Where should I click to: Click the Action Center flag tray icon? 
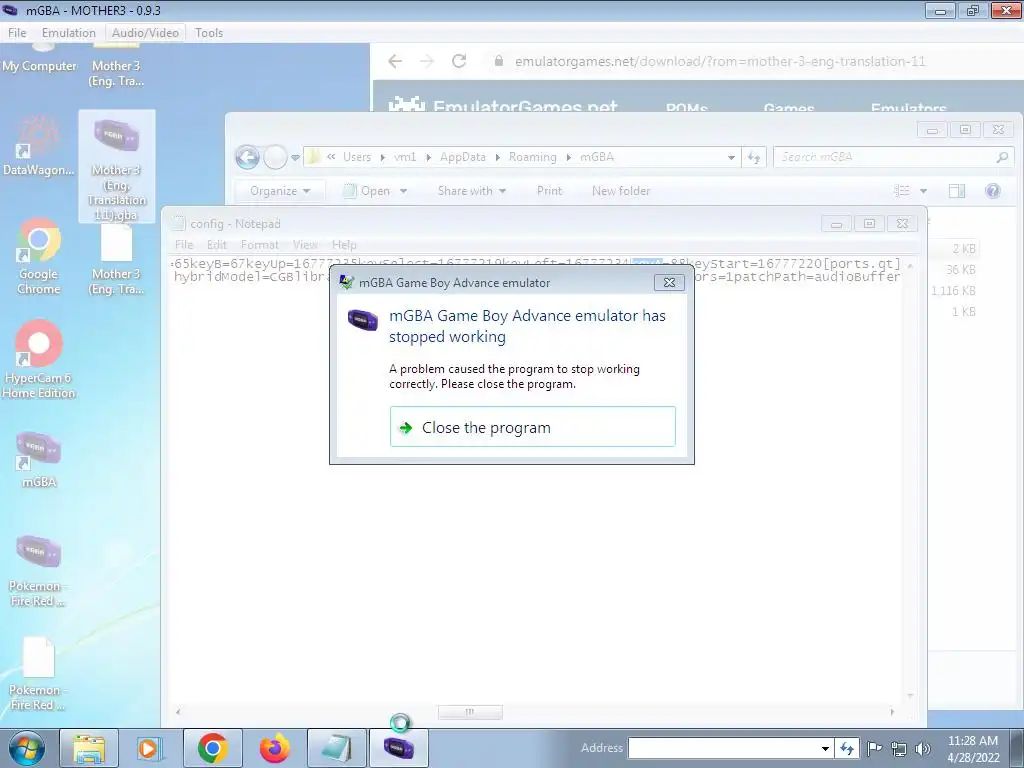(875, 748)
